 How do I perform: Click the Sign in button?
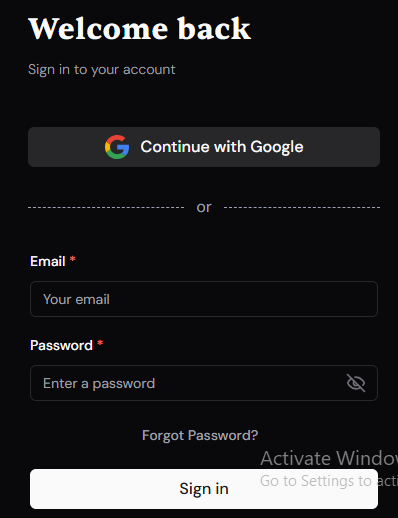point(204,489)
